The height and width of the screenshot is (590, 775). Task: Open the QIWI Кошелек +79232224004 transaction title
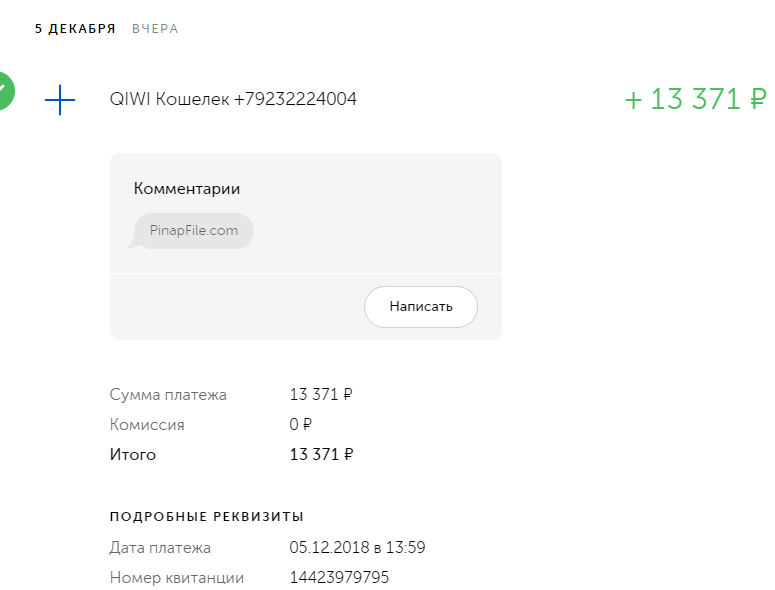coord(233,99)
